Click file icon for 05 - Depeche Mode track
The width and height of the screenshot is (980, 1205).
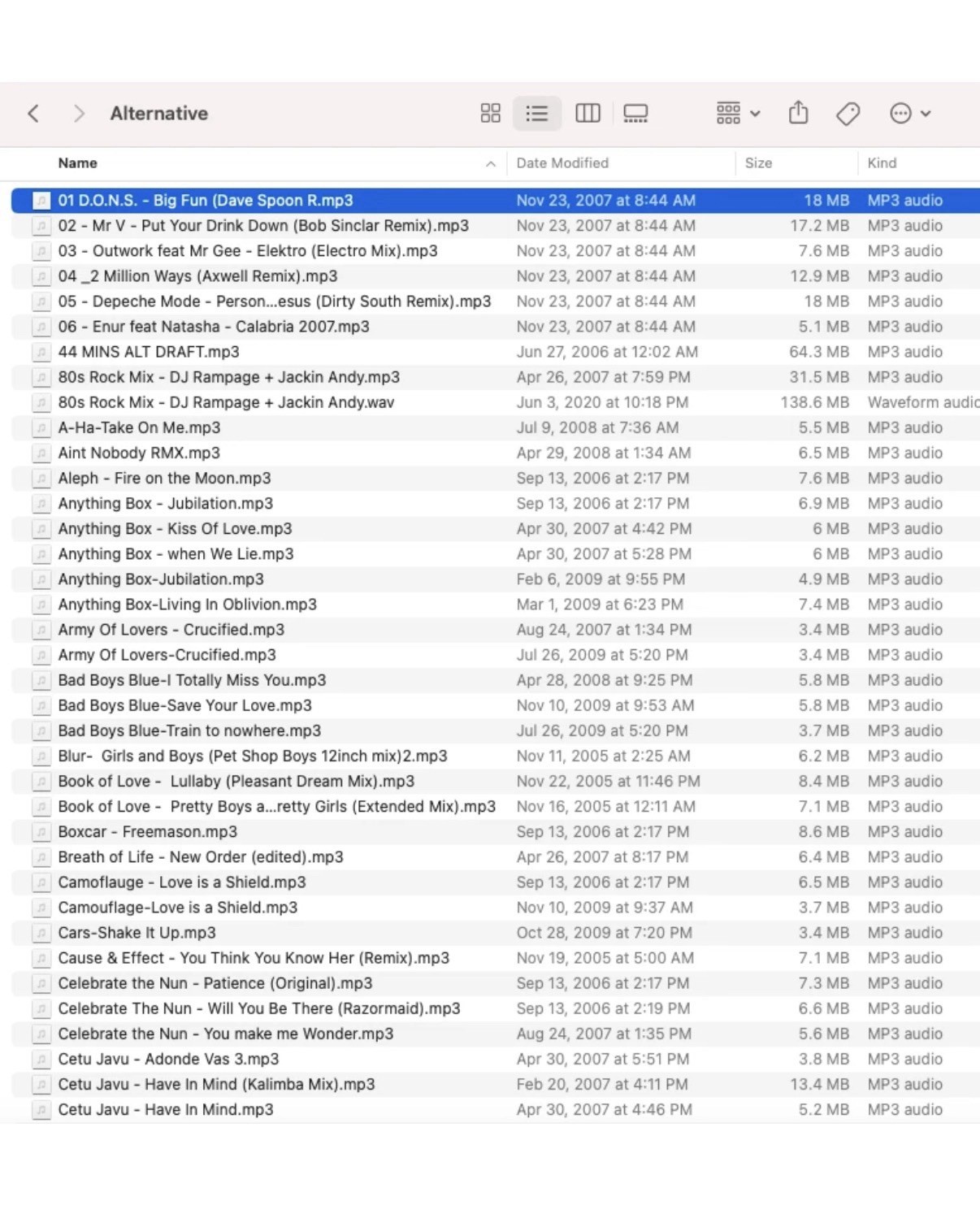pyautogui.click(x=41, y=301)
